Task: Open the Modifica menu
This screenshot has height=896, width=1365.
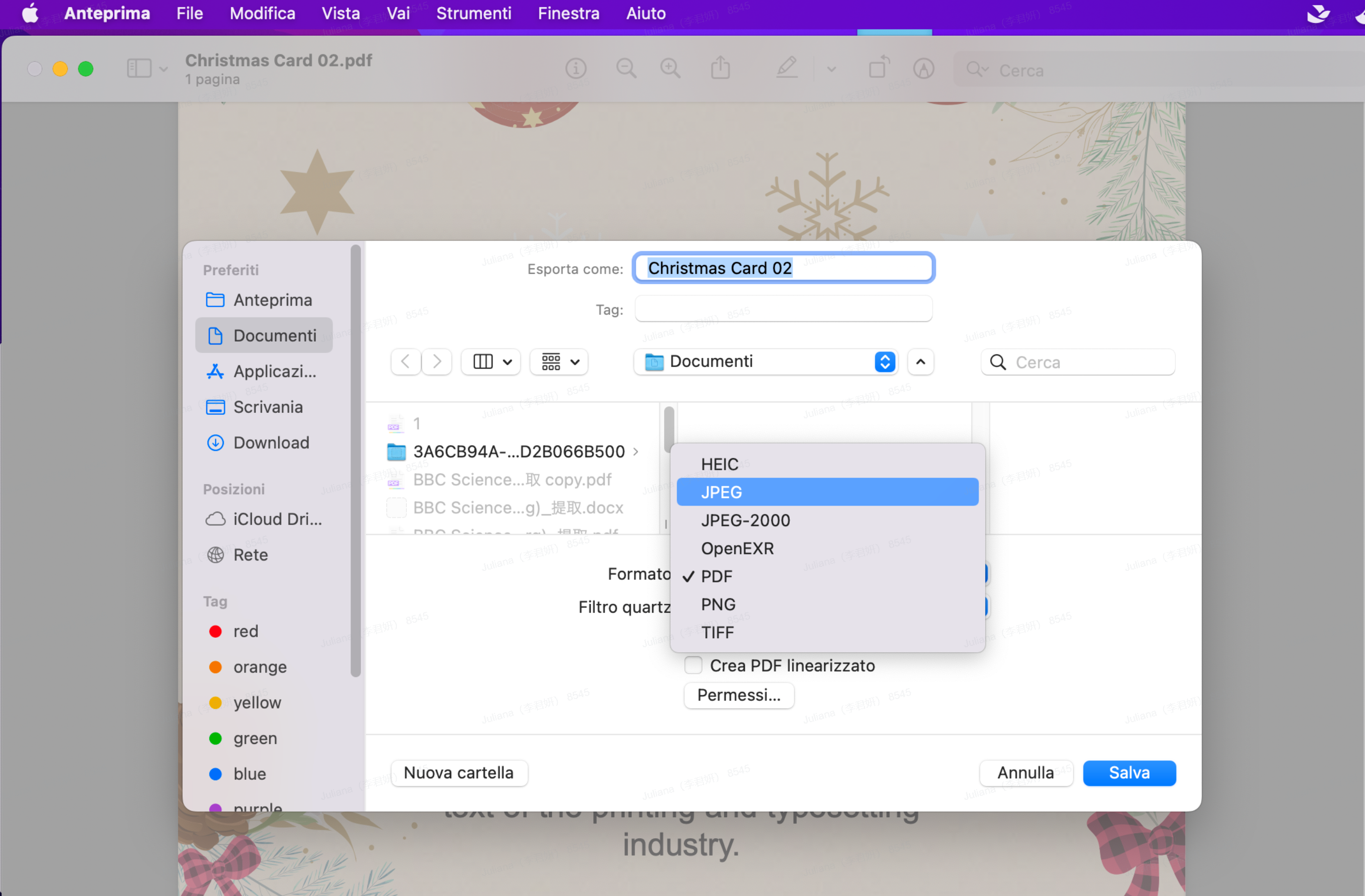Action: 262,12
